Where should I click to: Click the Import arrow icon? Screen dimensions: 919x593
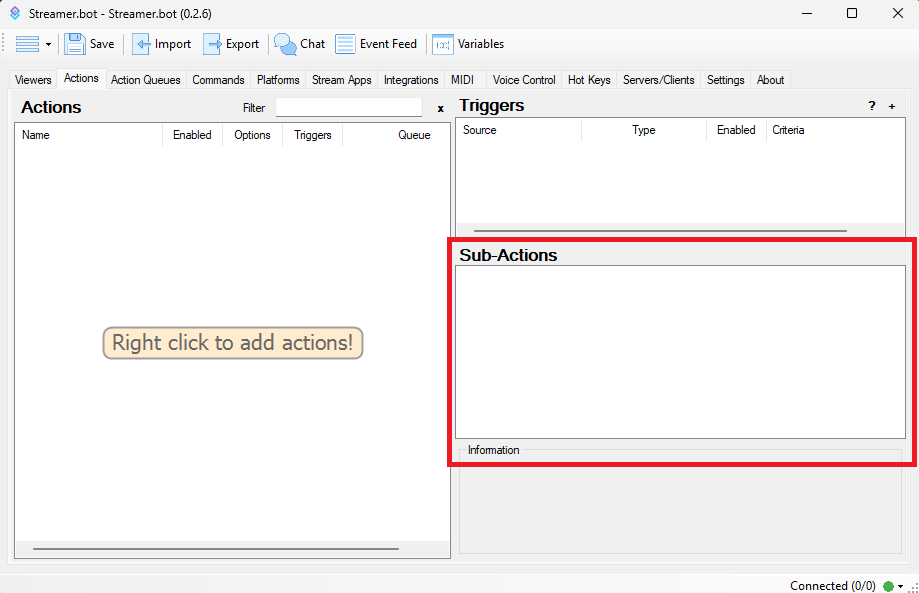point(142,44)
